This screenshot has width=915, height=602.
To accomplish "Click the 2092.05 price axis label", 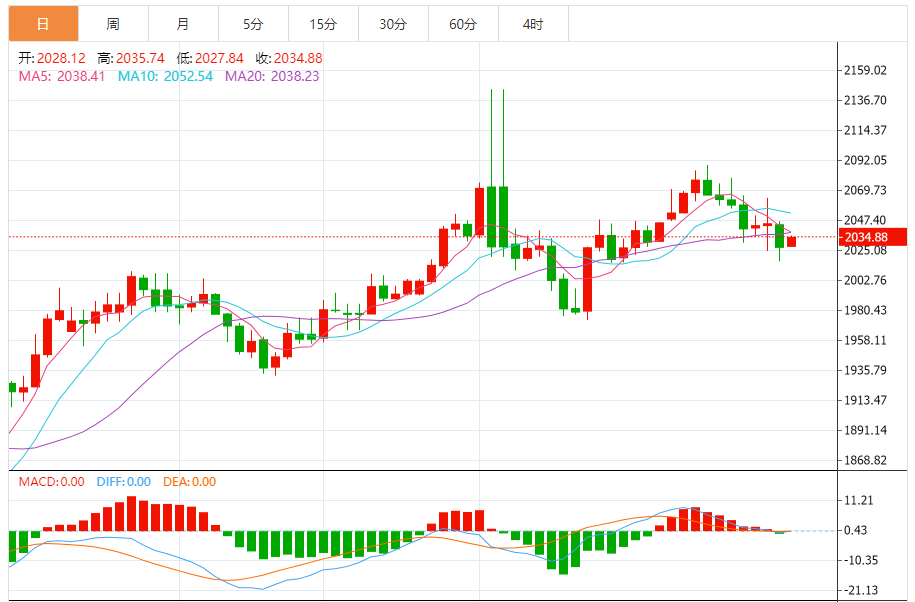I will (865, 160).
